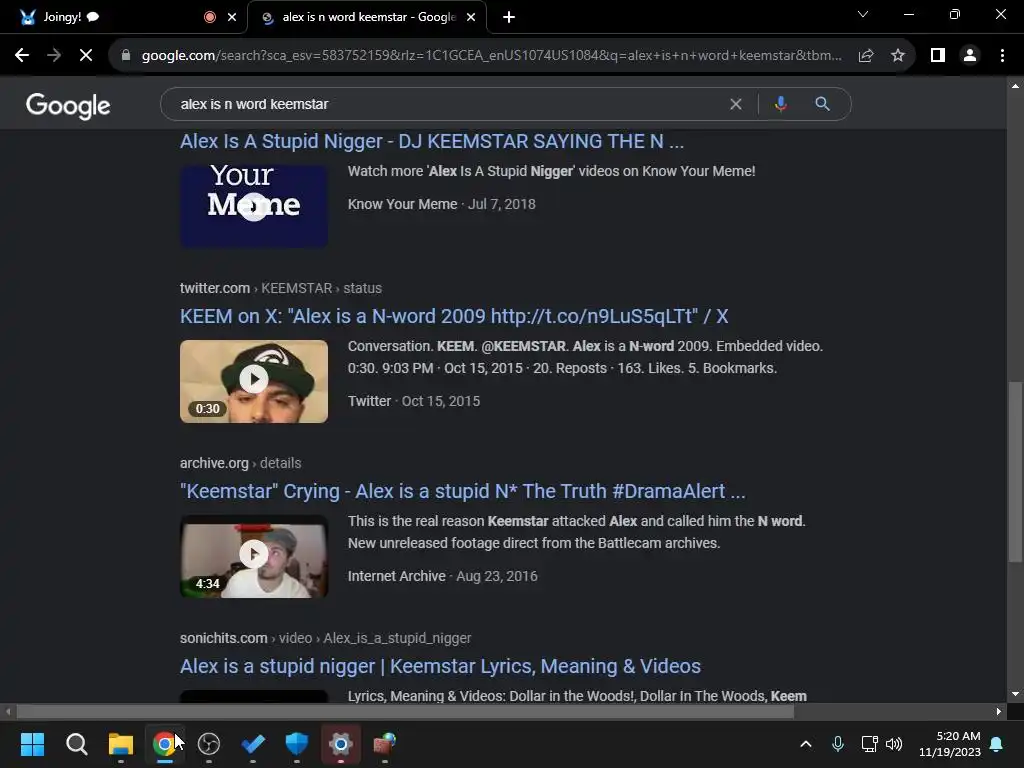1024x768 pixels.
Task: Go to the Google homepage logo
Action: [x=68, y=105]
